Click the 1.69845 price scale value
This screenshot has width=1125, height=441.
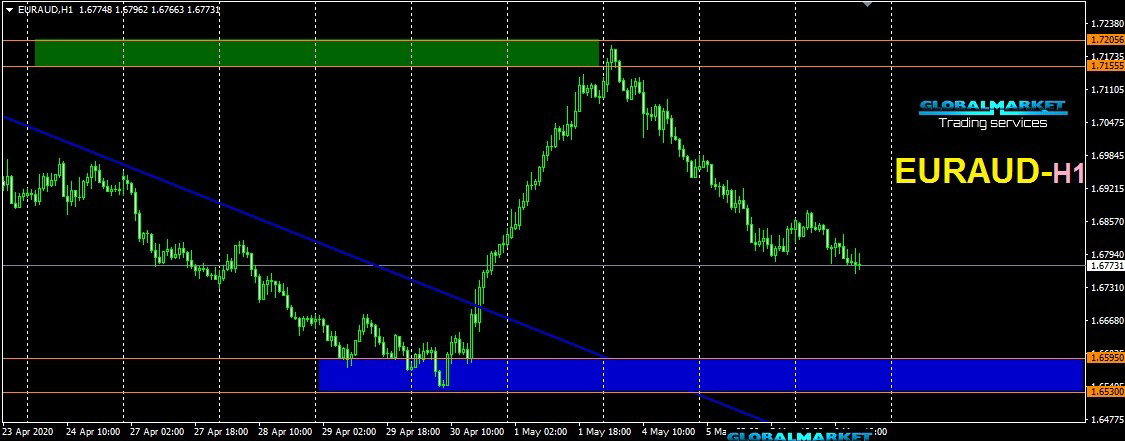pos(1106,156)
